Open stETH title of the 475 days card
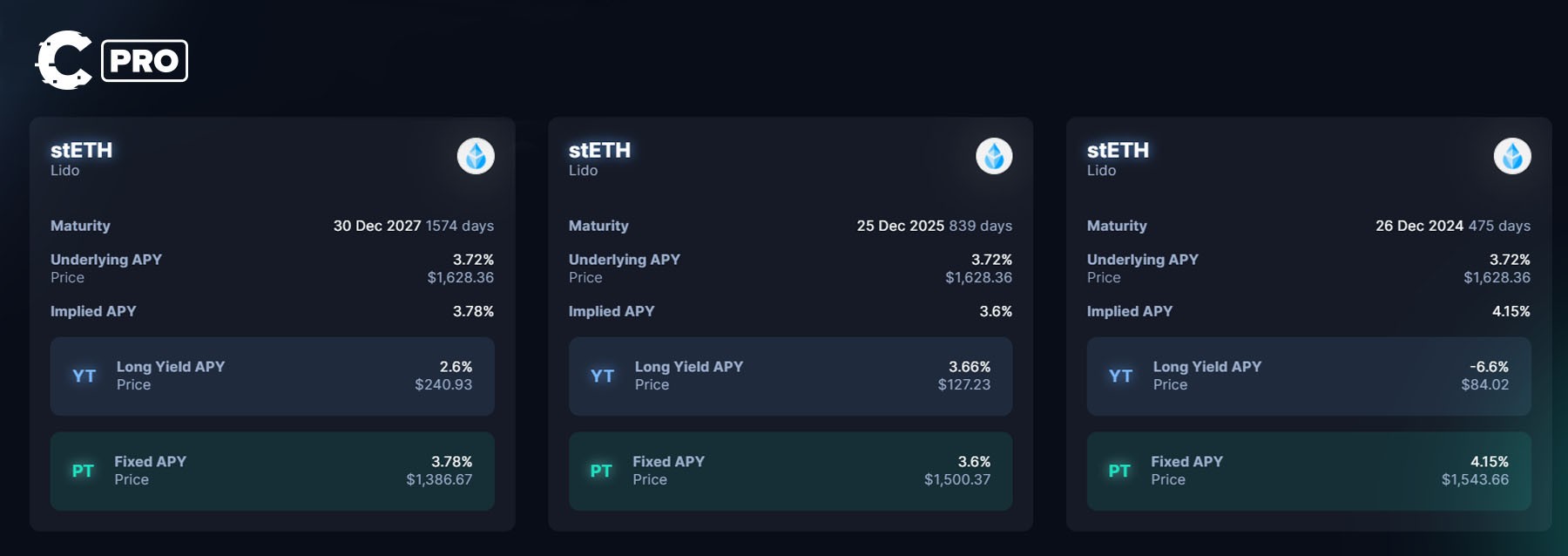This screenshot has width=1568, height=556. coord(1119,150)
